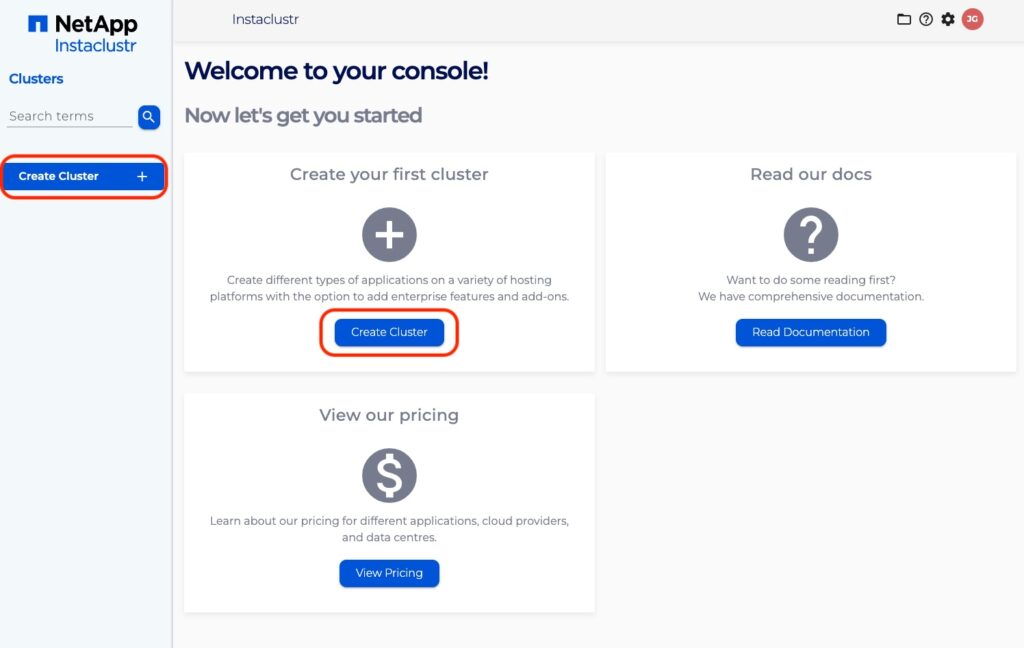Click the NetApp Instaclustr logo
Viewport: 1024px width, 648px height.
click(x=82, y=33)
